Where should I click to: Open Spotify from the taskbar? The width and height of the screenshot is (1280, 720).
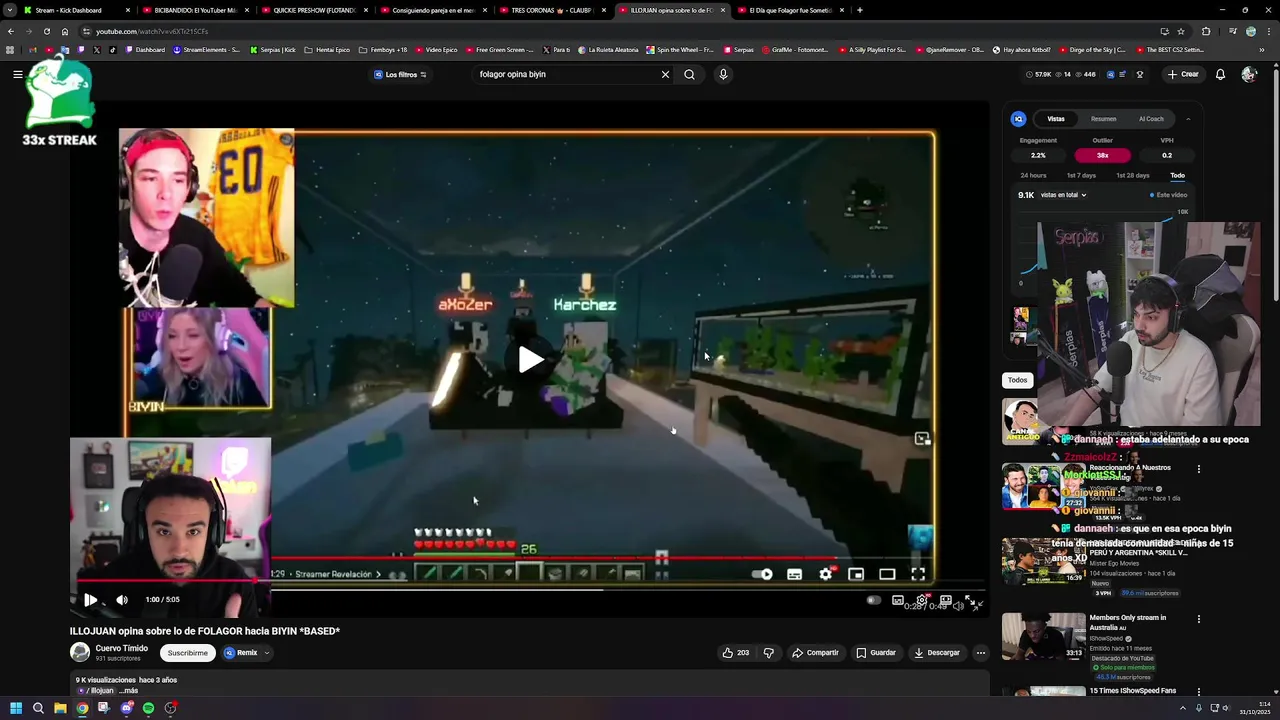click(148, 708)
